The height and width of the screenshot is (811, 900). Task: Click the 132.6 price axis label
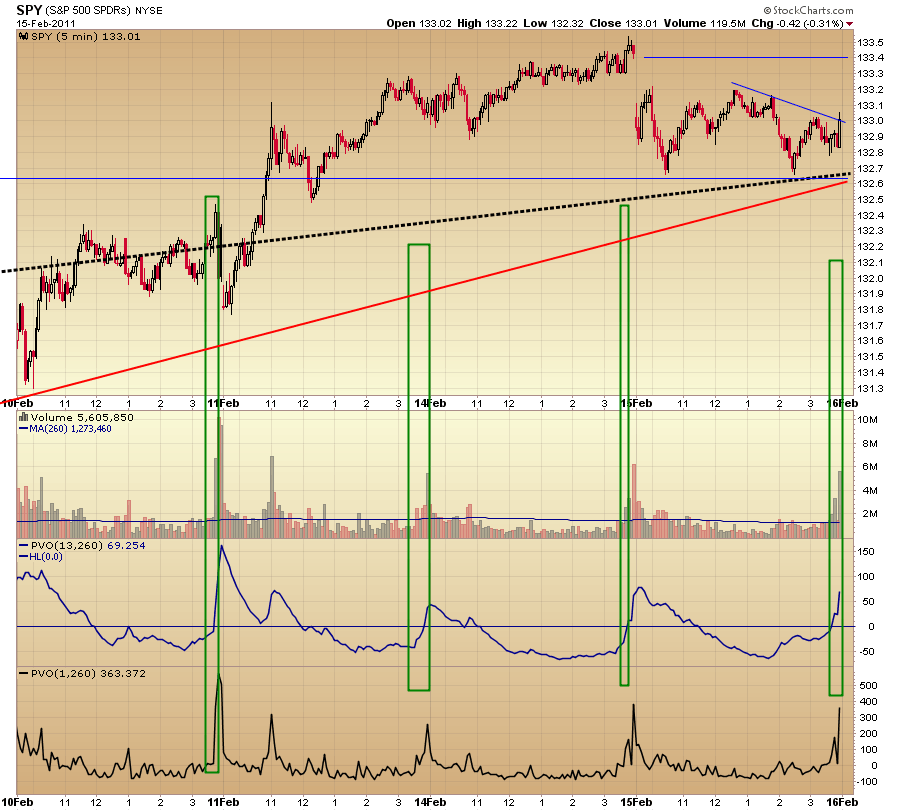(x=870, y=184)
